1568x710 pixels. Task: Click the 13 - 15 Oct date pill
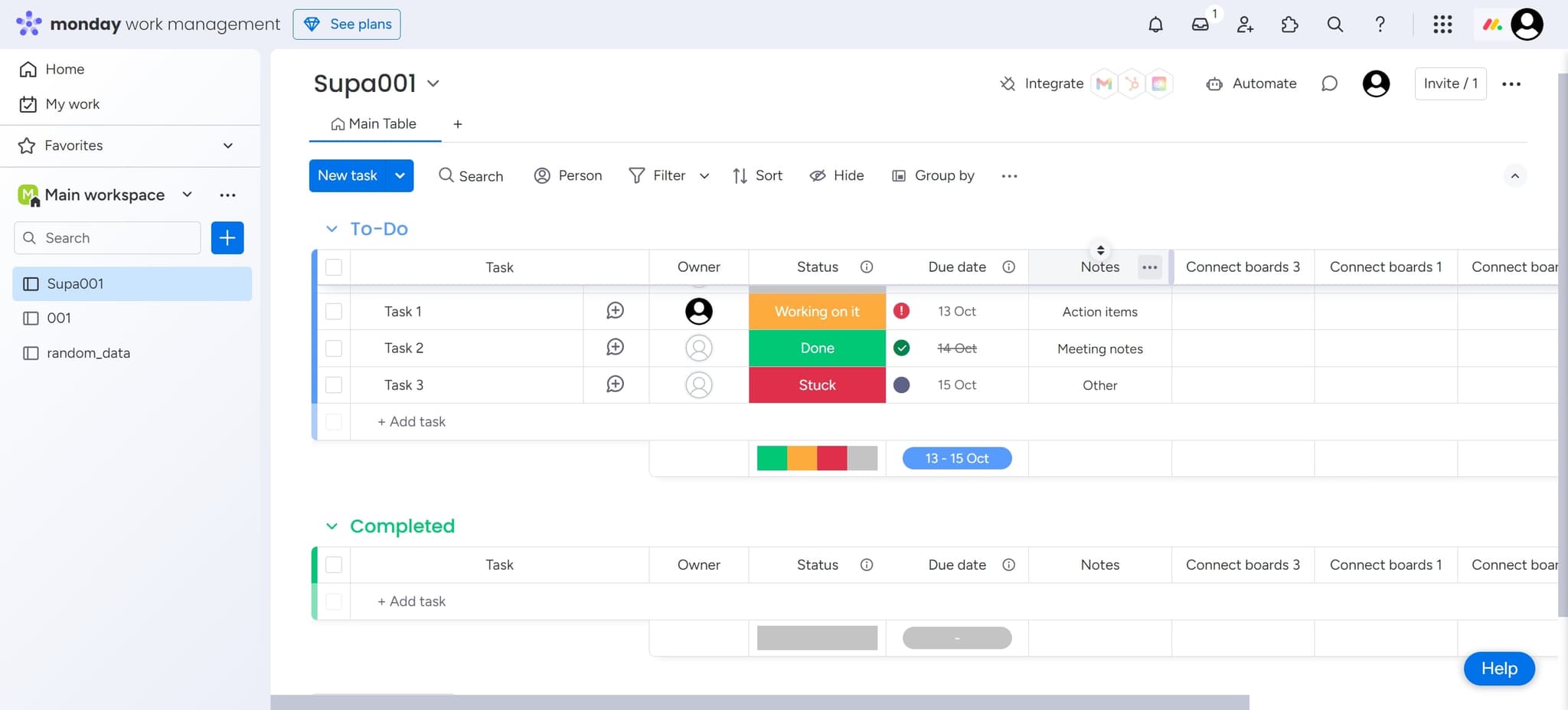tap(956, 457)
